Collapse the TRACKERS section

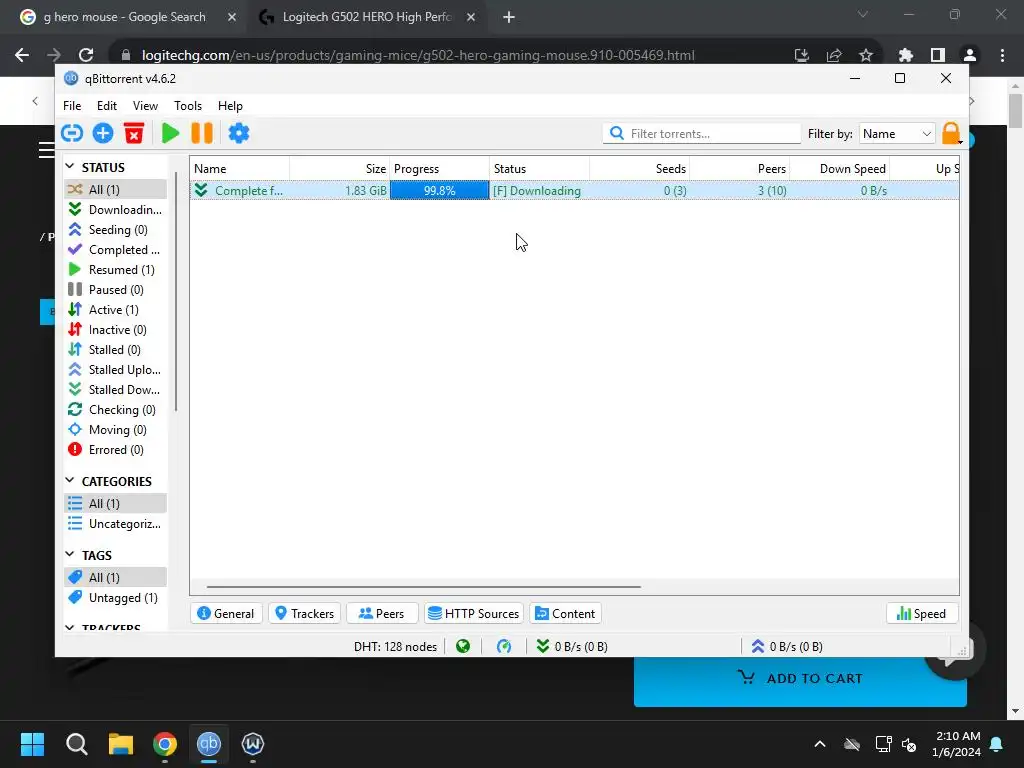click(70, 627)
